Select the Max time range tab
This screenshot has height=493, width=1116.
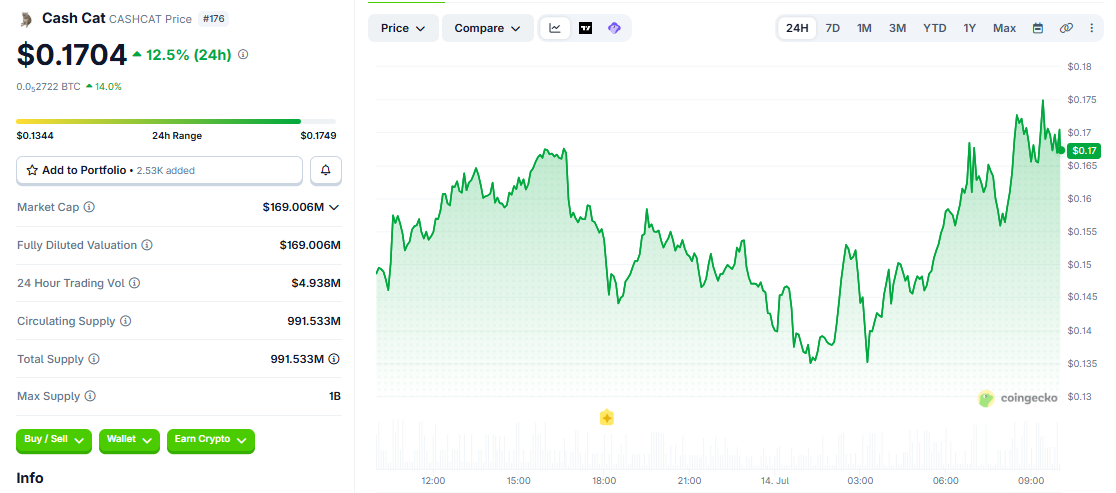pyautogui.click(x=1004, y=28)
